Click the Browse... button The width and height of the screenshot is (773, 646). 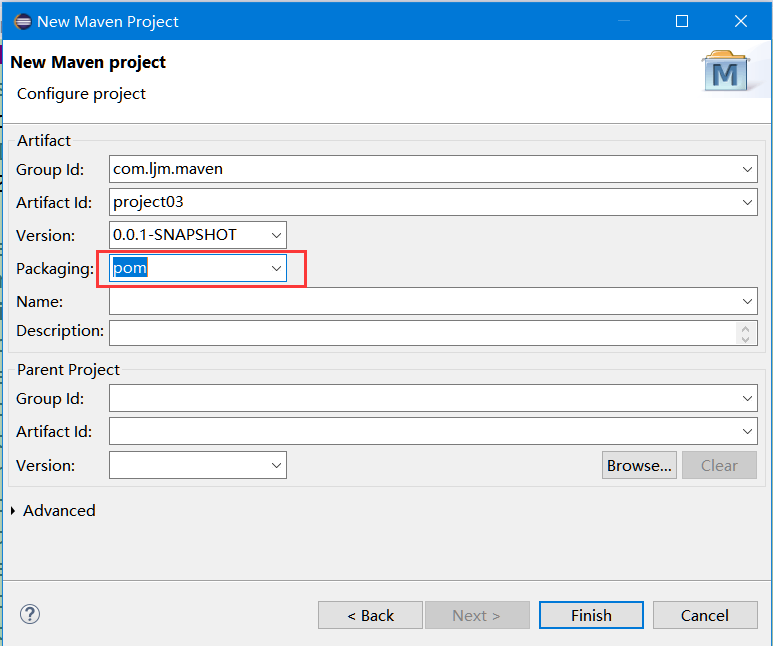tap(639, 465)
